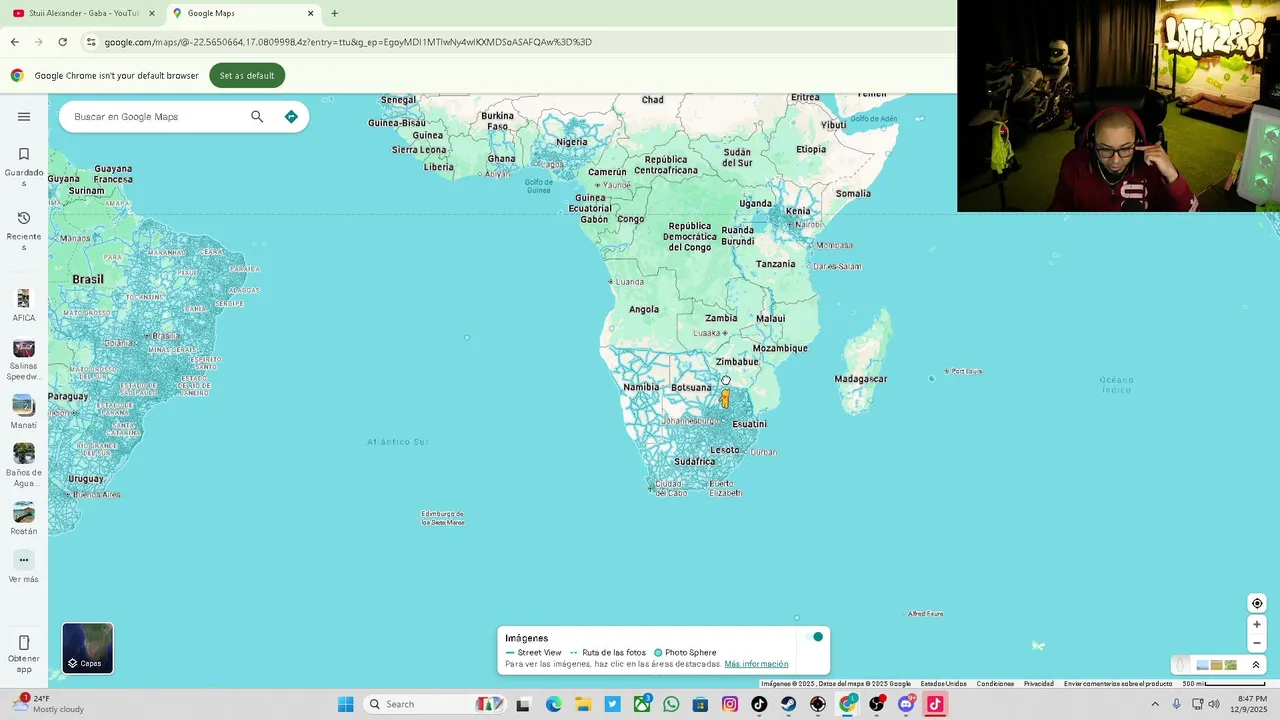This screenshot has width=1280, height=720.
Task: Open directions with the blue diamond icon
Action: 291,117
